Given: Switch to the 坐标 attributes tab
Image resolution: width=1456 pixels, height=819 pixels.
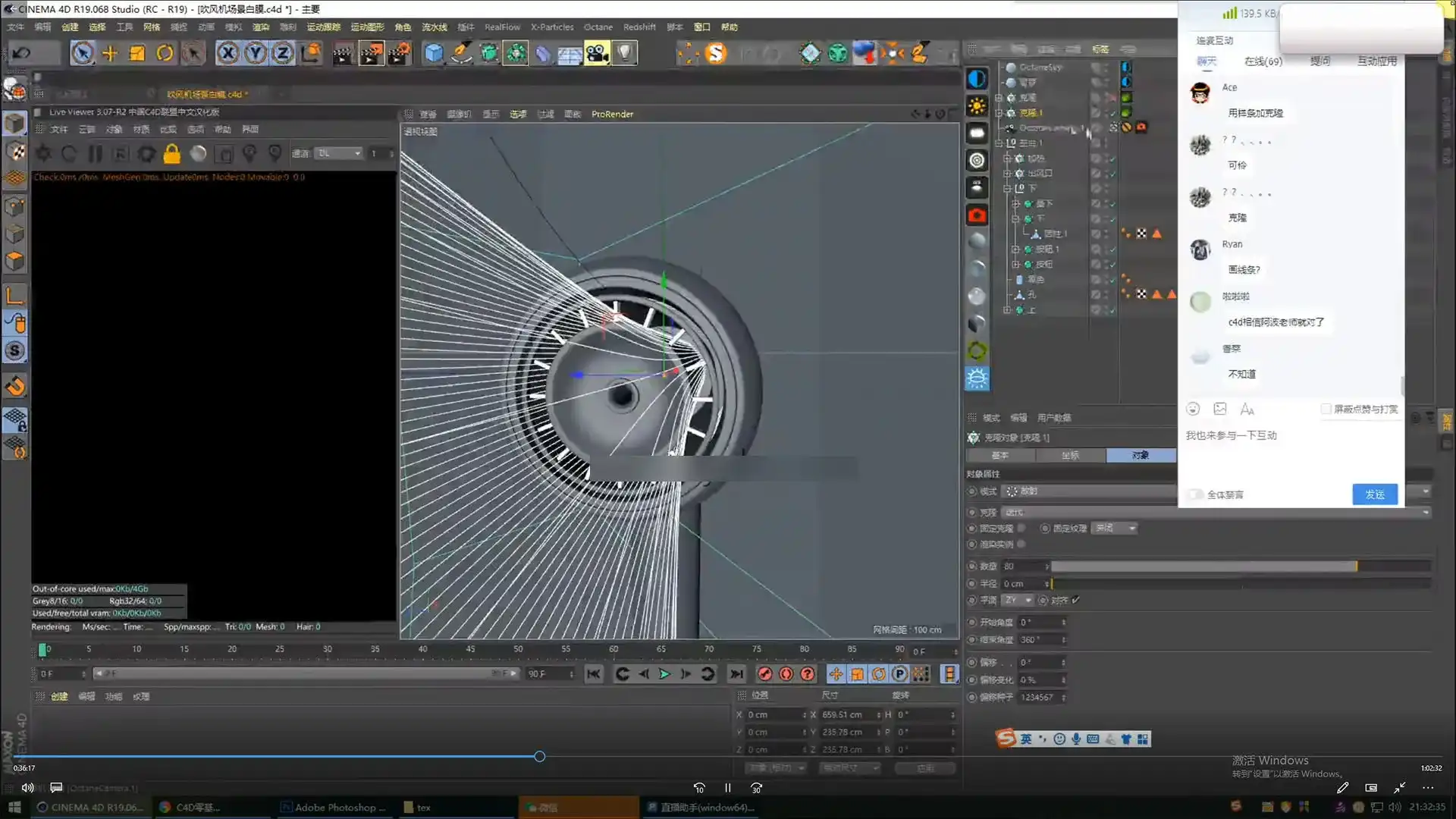Looking at the screenshot, I should point(1070,456).
